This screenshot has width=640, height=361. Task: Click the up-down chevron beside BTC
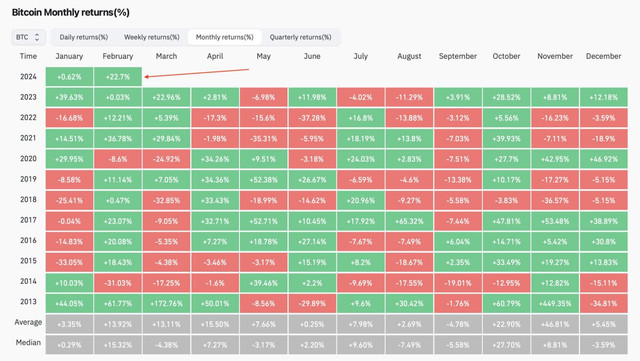click(x=37, y=37)
